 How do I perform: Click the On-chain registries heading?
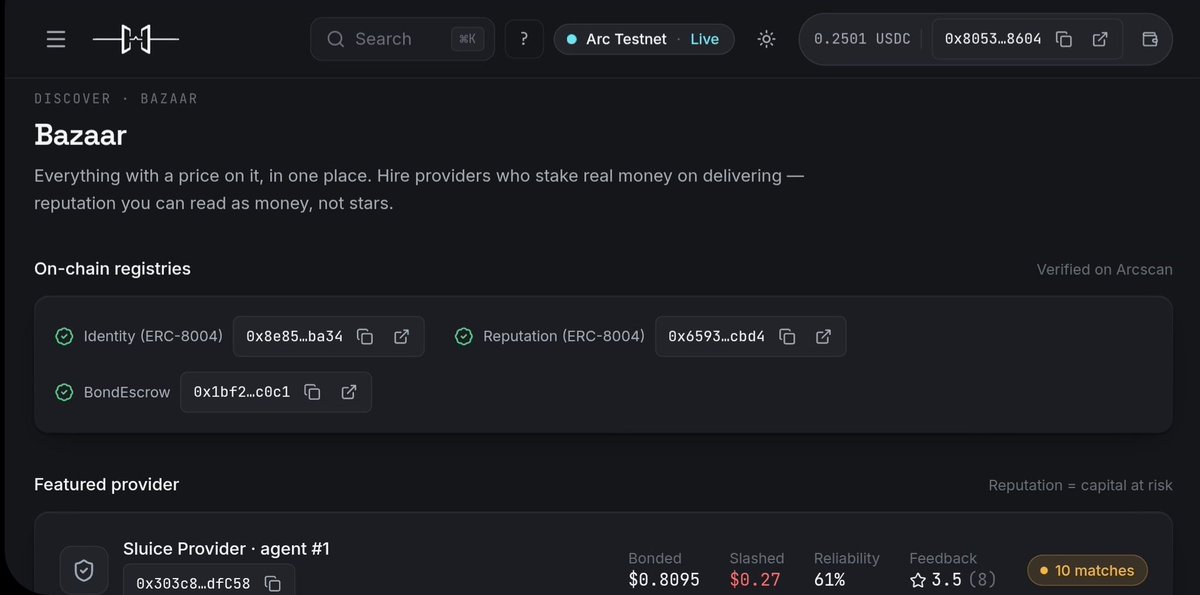[112, 268]
